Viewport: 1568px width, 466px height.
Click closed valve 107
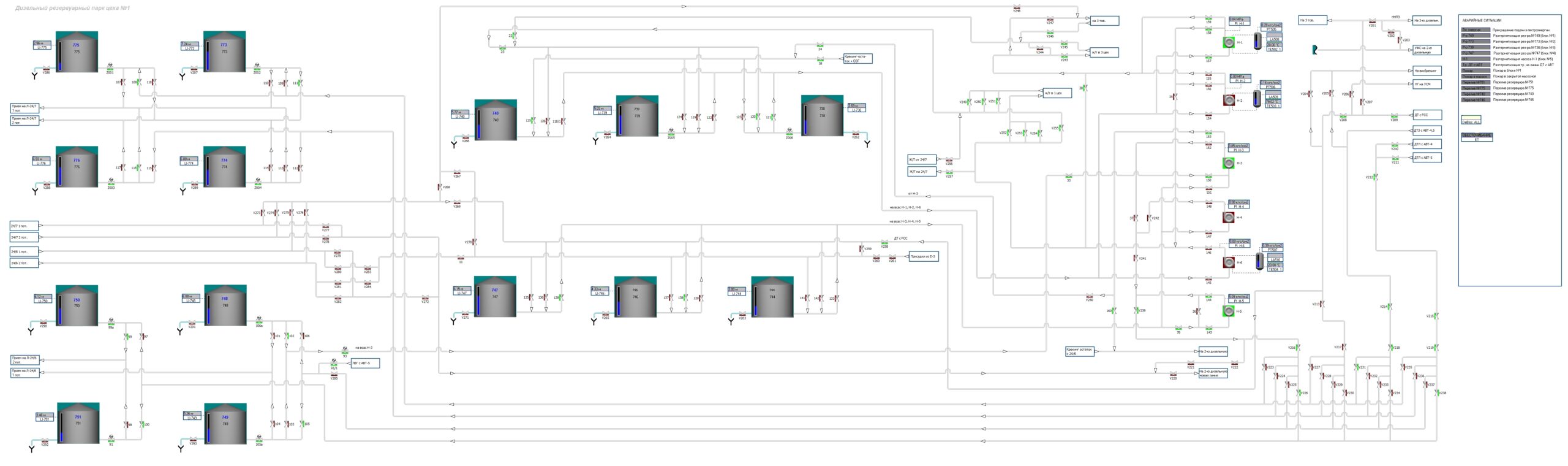124,82
